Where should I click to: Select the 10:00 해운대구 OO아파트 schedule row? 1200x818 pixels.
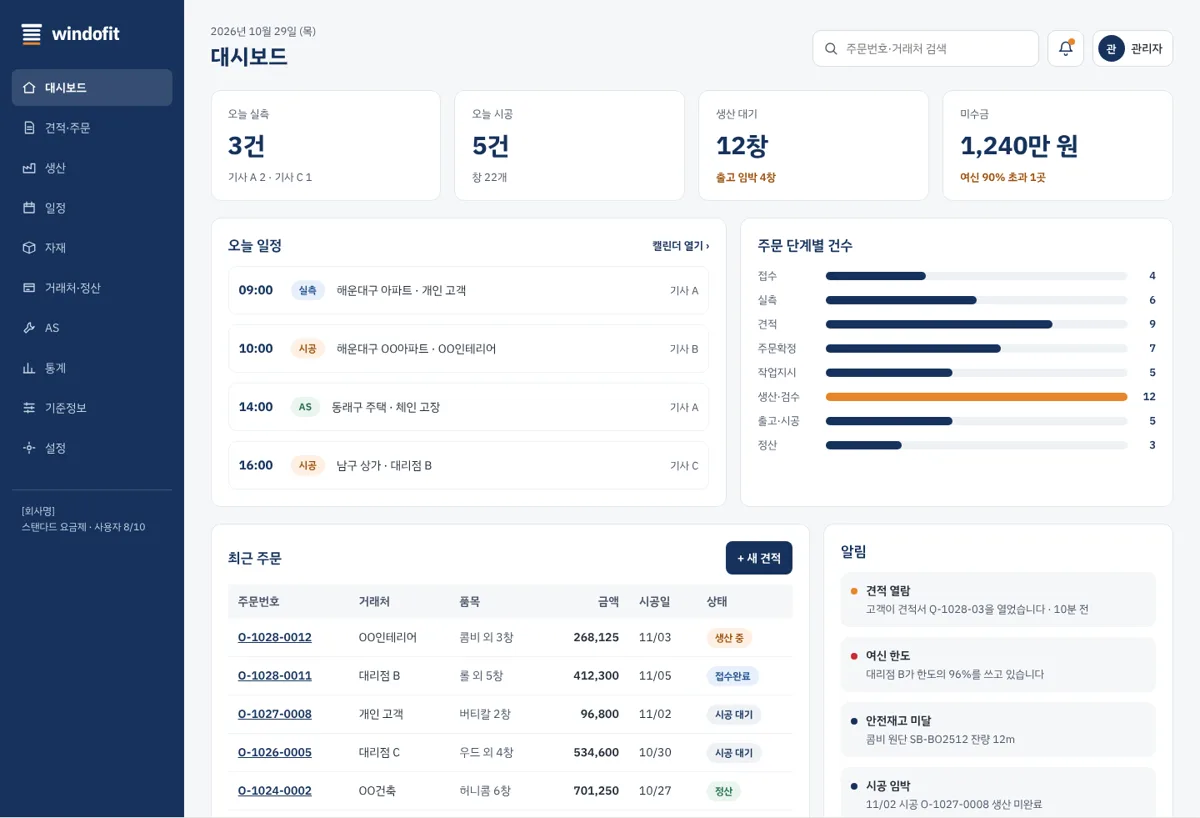tap(469, 349)
